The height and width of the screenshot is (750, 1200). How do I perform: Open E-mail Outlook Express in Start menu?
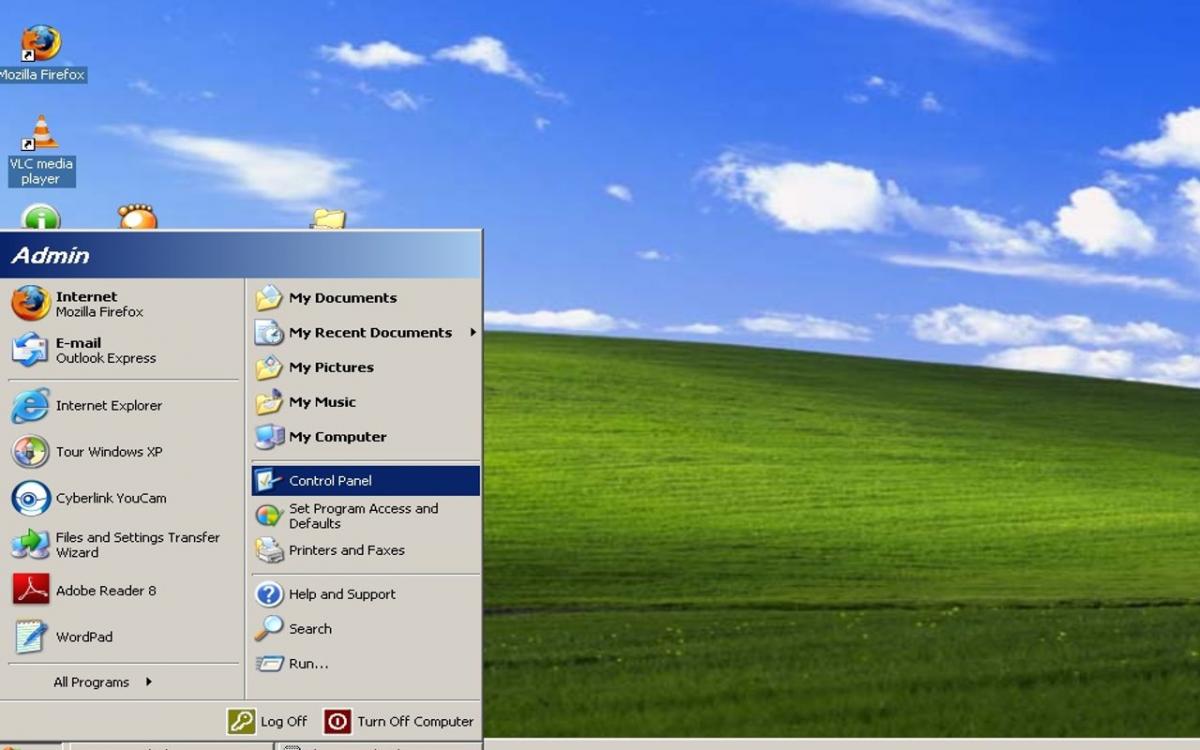point(124,350)
